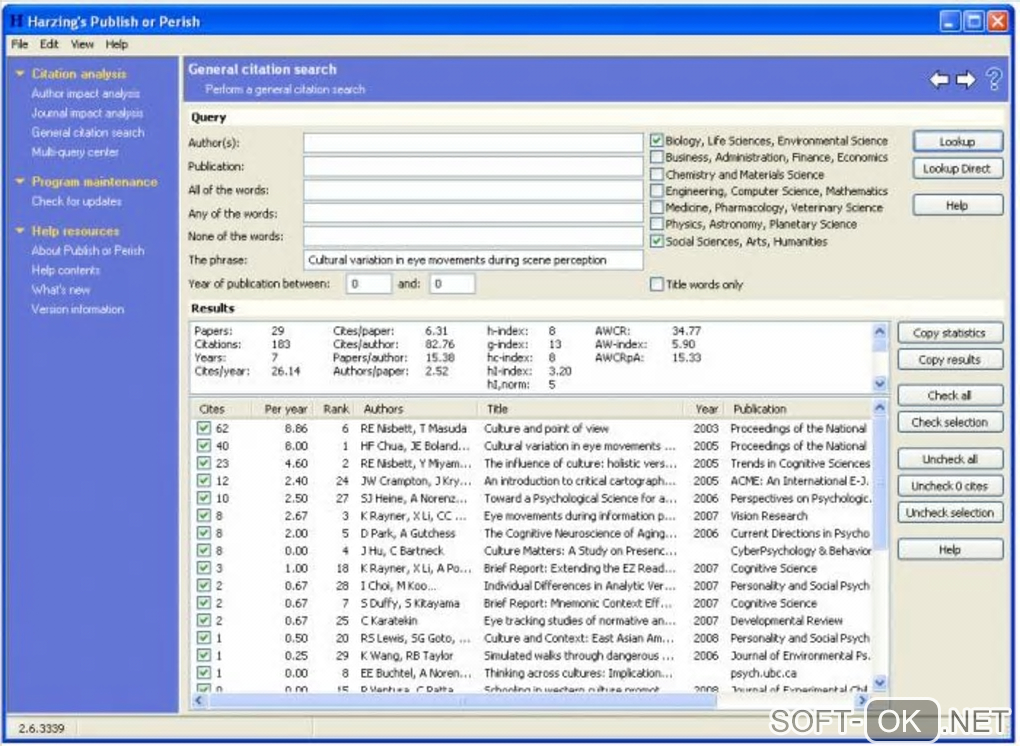Click the start year publication field

(x=369, y=284)
